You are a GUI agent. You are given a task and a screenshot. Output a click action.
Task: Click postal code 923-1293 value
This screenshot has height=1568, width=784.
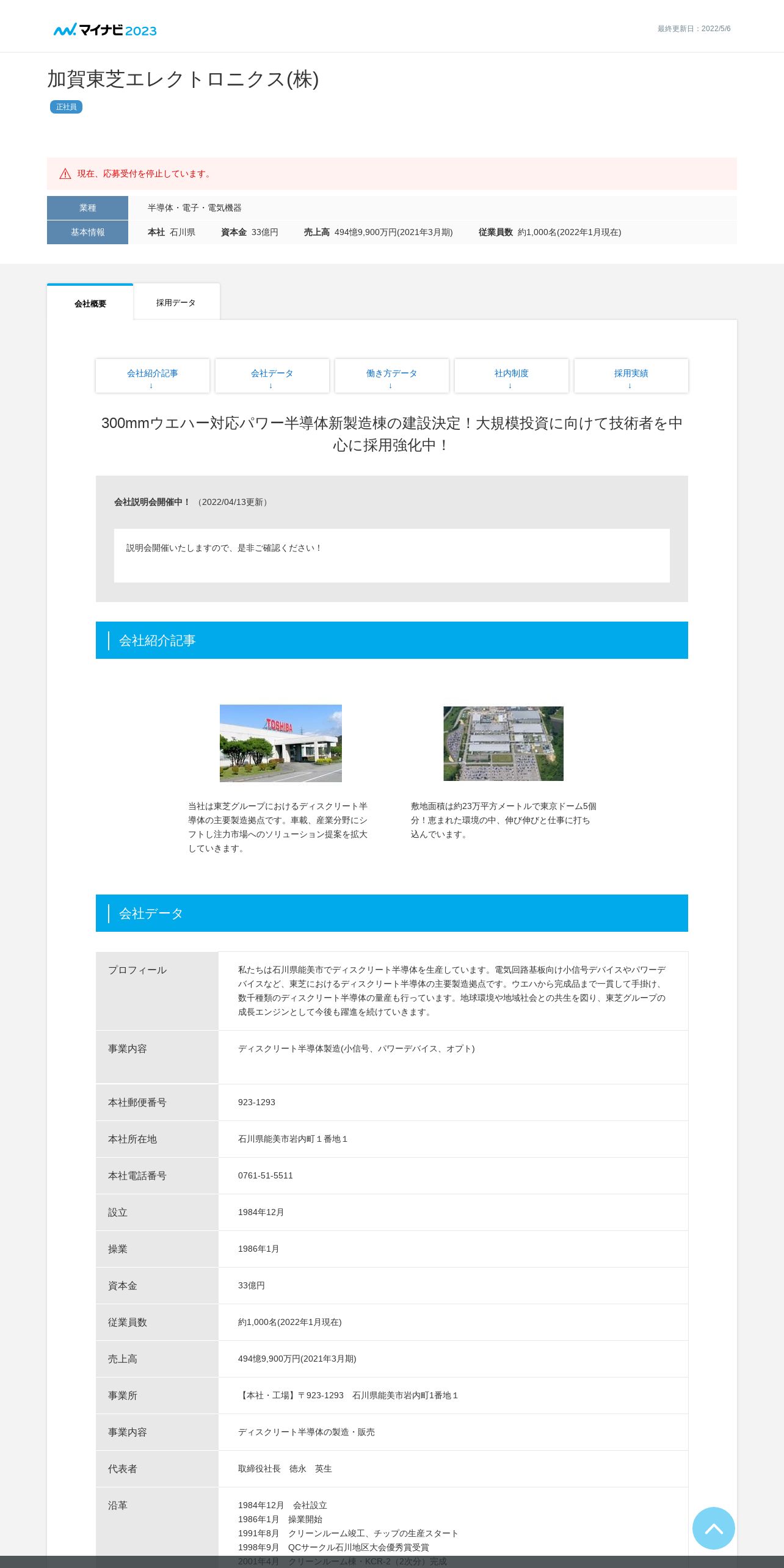[x=256, y=1102]
